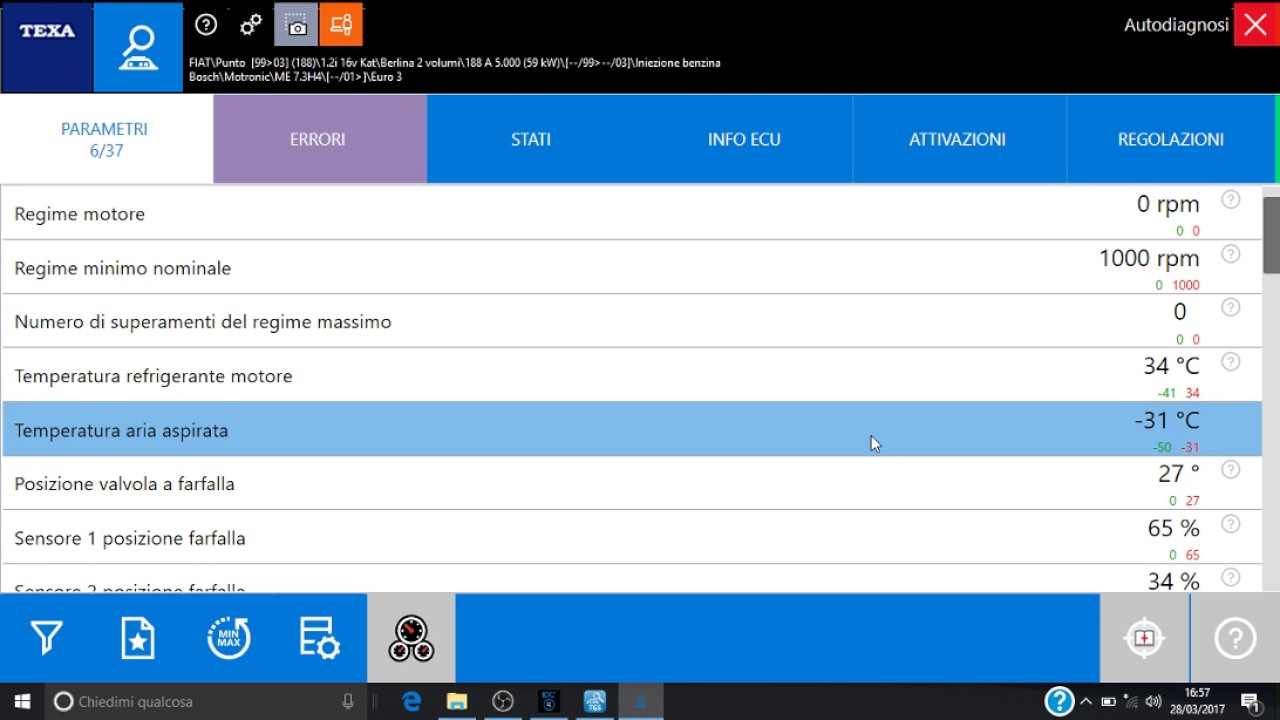Open the bottom-bar help question mark

(1235, 638)
